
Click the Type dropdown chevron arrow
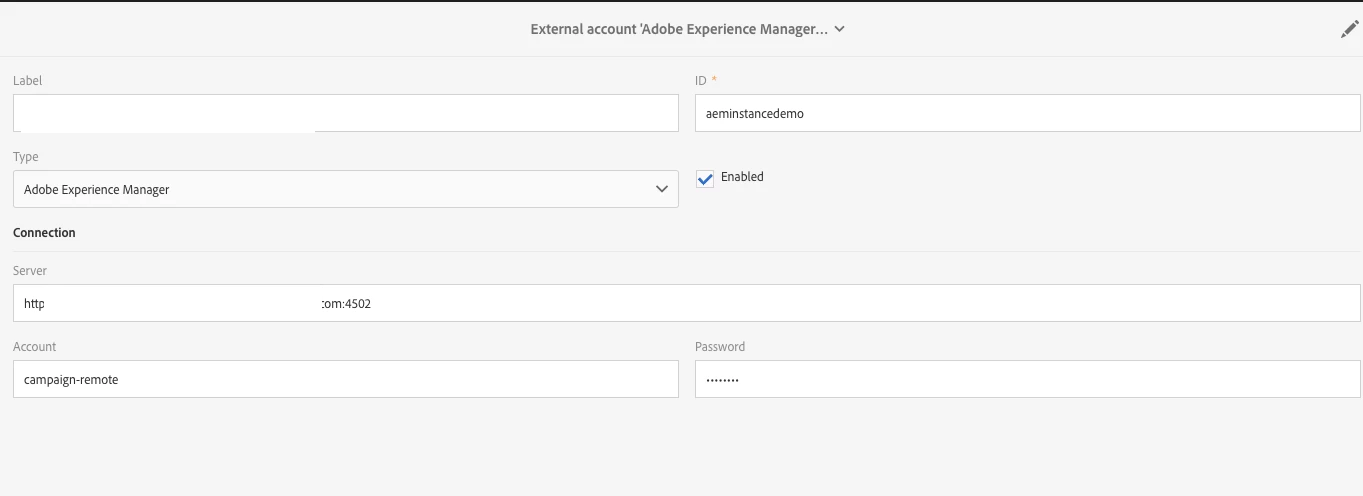click(661, 189)
